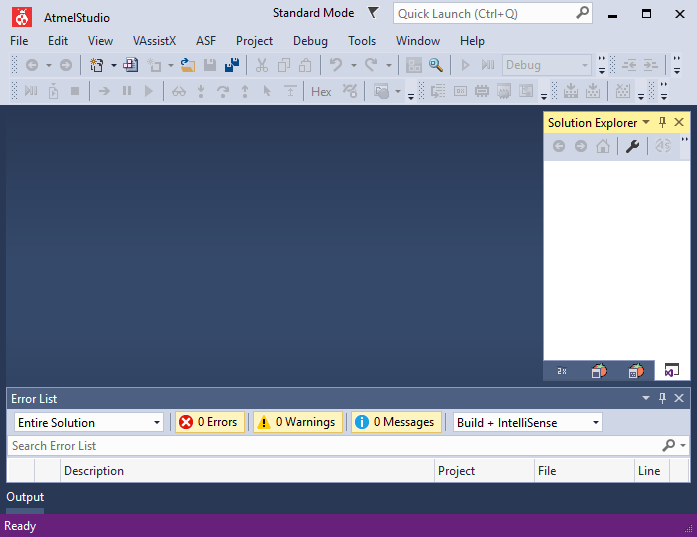Open Solution Explorer properties wrench icon
The height and width of the screenshot is (537, 697).
click(632, 146)
